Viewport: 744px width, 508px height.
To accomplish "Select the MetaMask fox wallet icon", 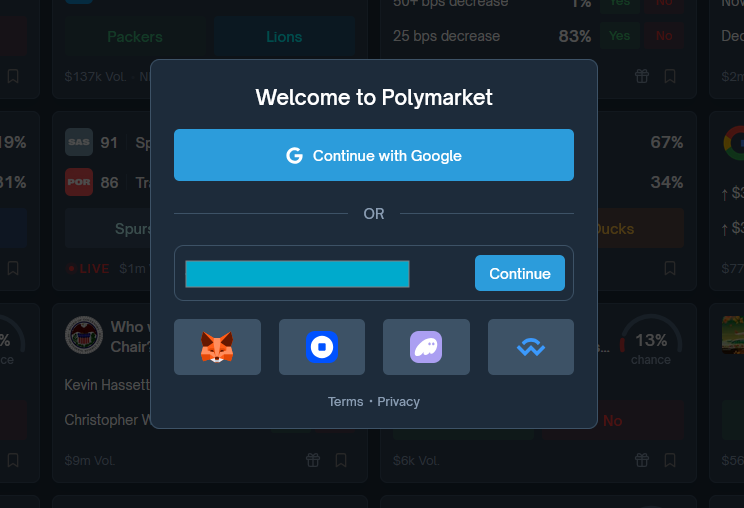I will (217, 347).
